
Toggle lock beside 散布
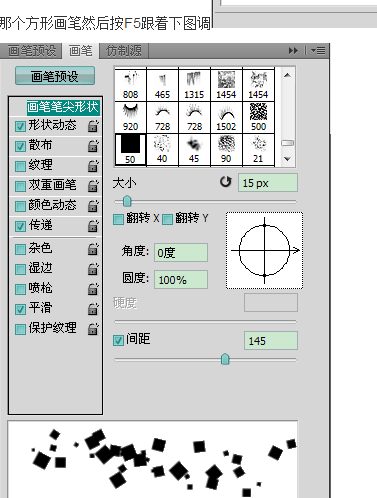pyautogui.click(x=93, y=146)
